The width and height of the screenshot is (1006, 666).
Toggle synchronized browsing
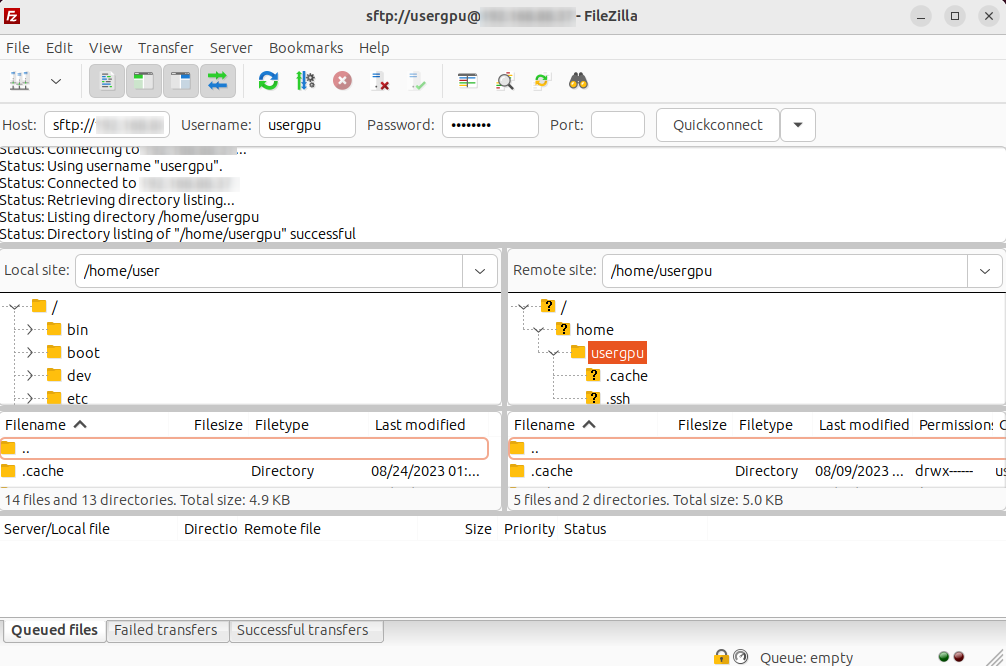pos(541,81)
